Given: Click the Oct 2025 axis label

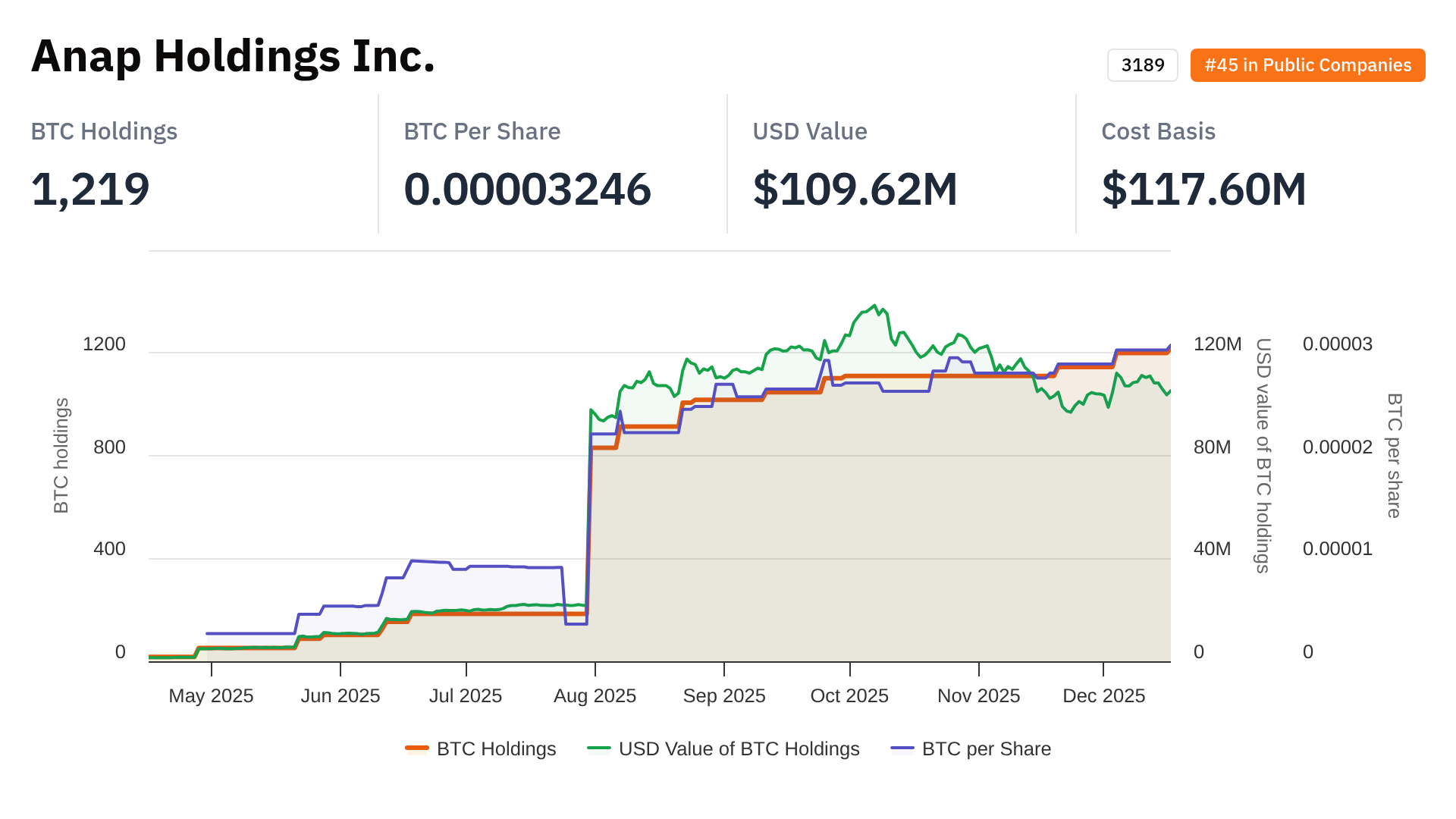Looking at the screenshot, I should 849,695.
